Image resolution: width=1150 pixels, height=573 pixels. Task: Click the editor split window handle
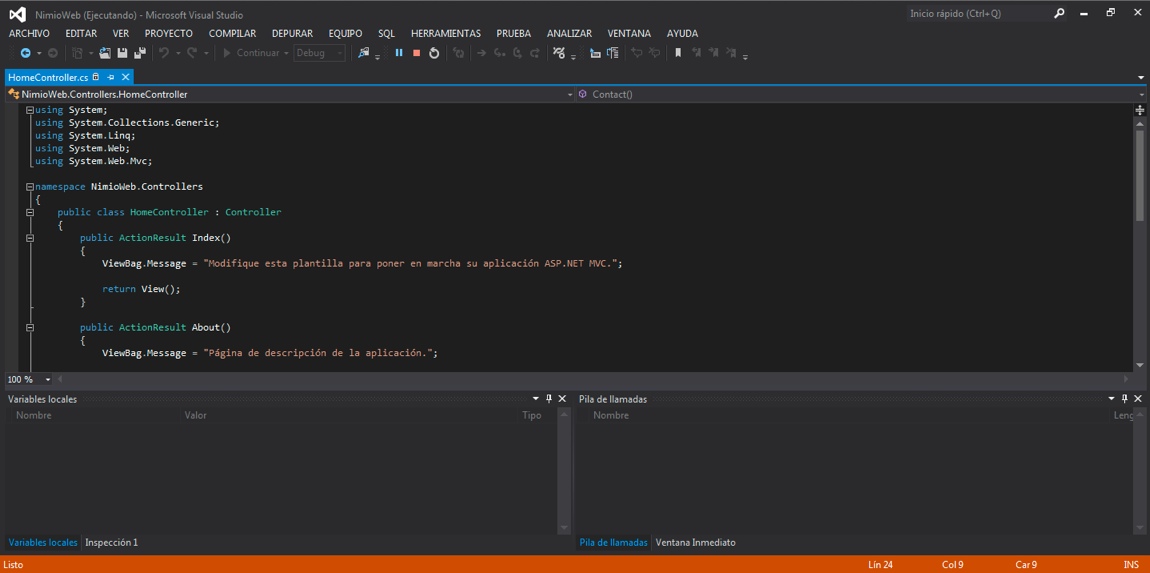(x=1140, y=110)
